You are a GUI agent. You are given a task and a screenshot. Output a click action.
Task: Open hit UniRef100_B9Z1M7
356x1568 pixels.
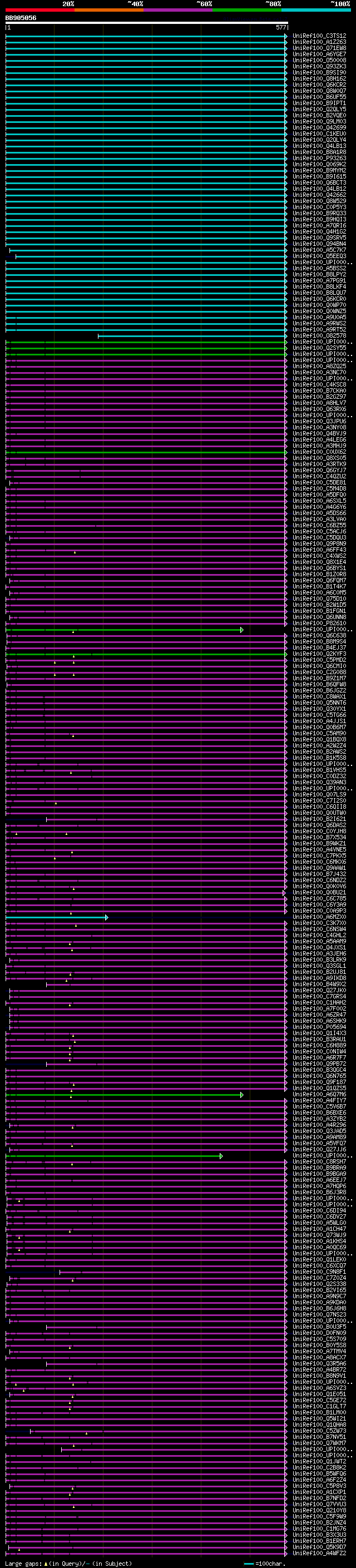(319, 679)
